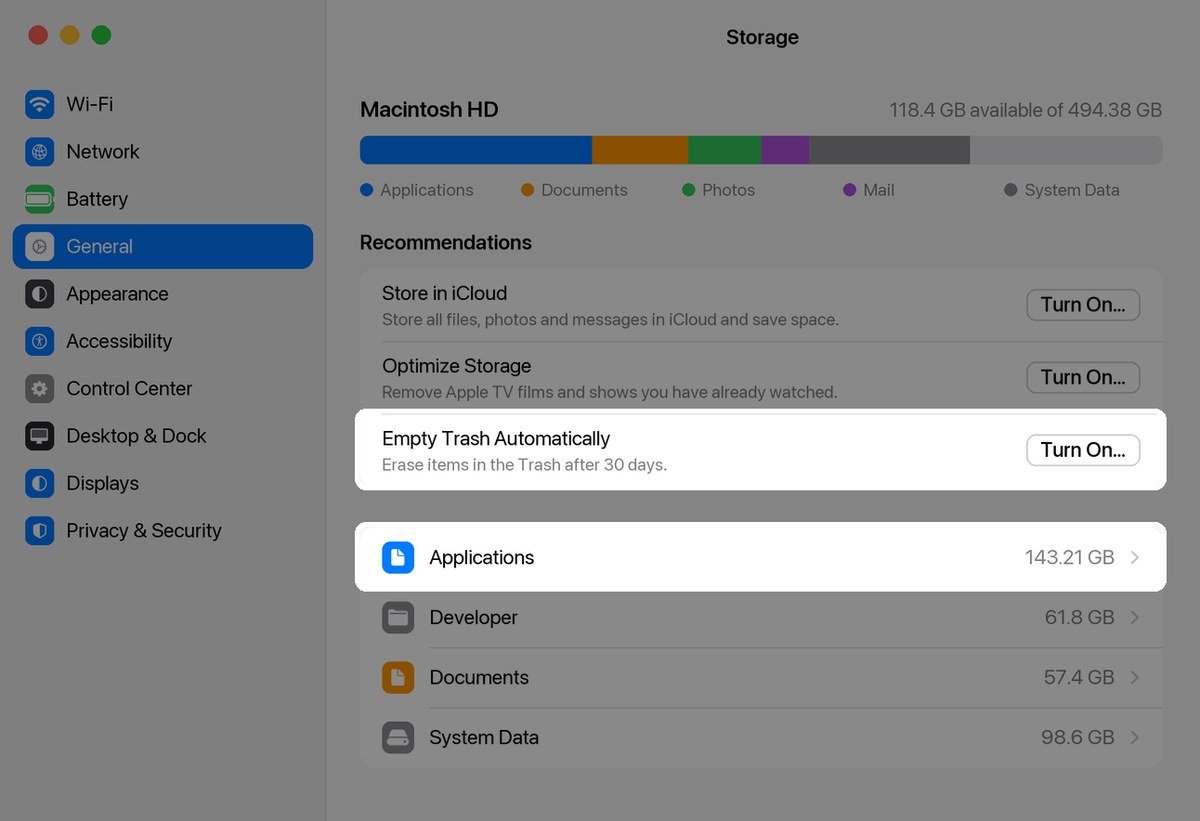The image size is (1200, 821).
Task: Select Displays in the sidebar
Action: click(x=163, y=483)
